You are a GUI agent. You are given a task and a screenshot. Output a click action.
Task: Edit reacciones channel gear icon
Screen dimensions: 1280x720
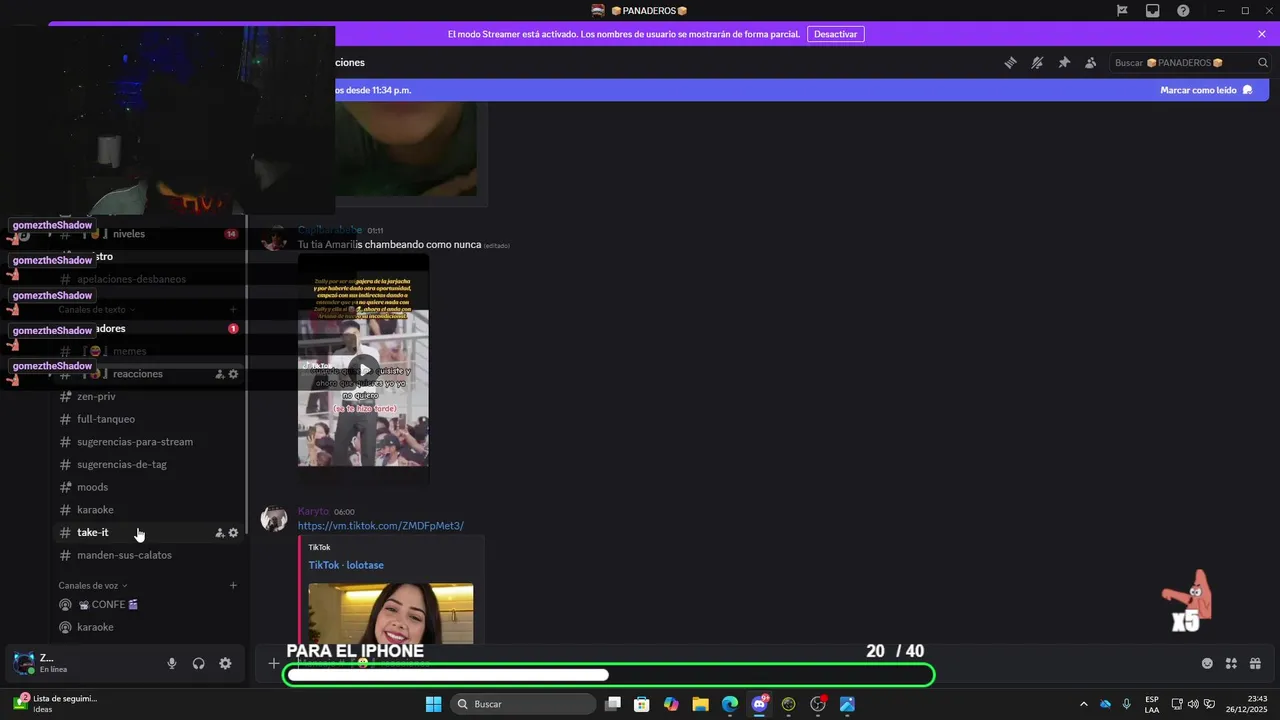click(233, 374)
